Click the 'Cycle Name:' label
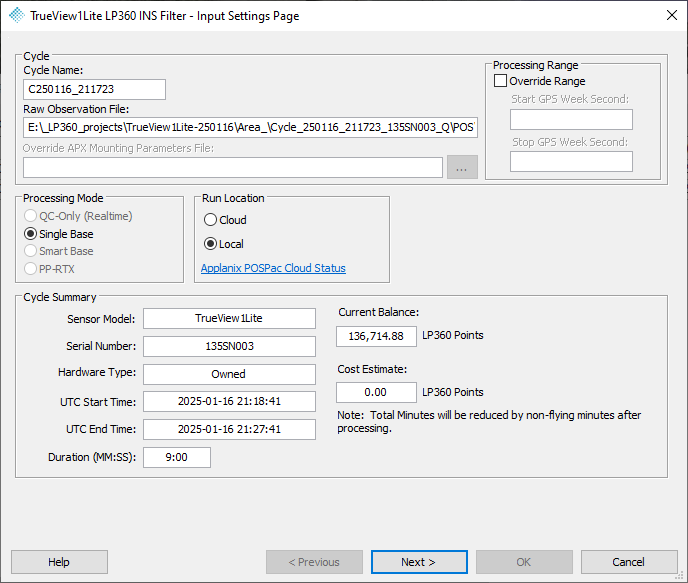This screenshot has height=583, width=688. pyautogui.click(x=53, y=70)
